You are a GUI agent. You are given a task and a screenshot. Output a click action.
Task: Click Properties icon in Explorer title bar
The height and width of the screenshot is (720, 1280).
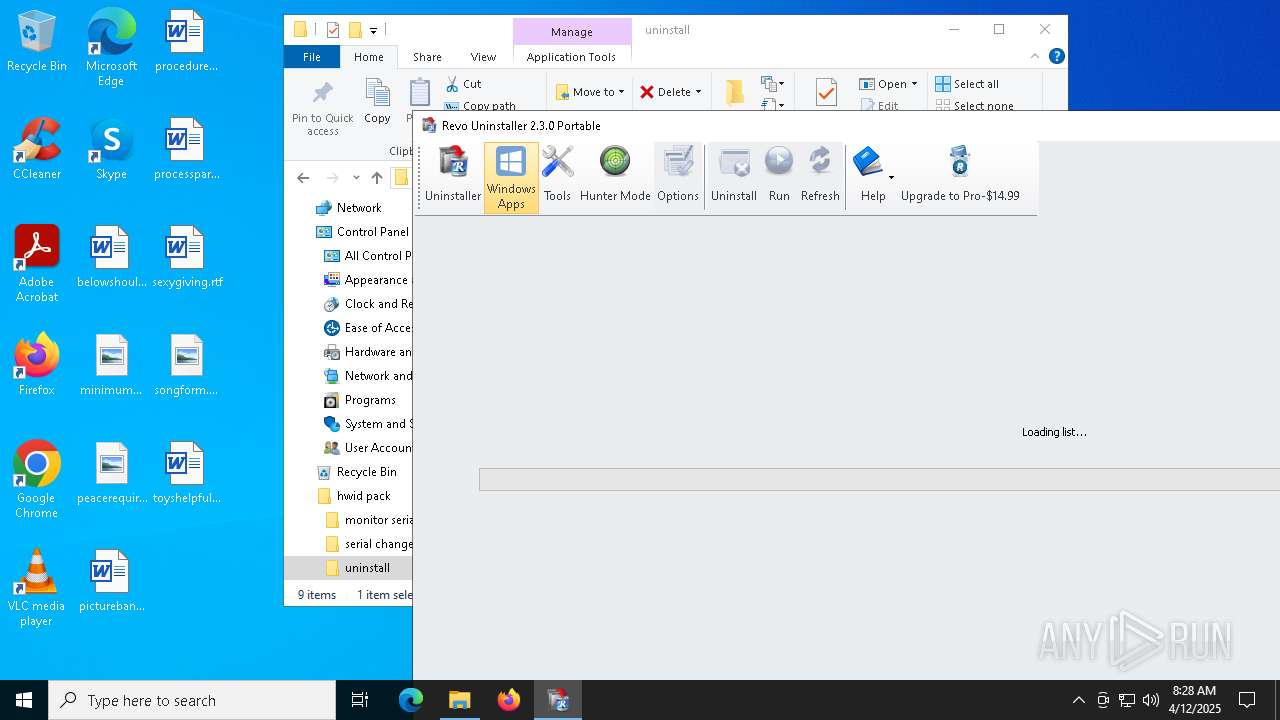(333, 30)
